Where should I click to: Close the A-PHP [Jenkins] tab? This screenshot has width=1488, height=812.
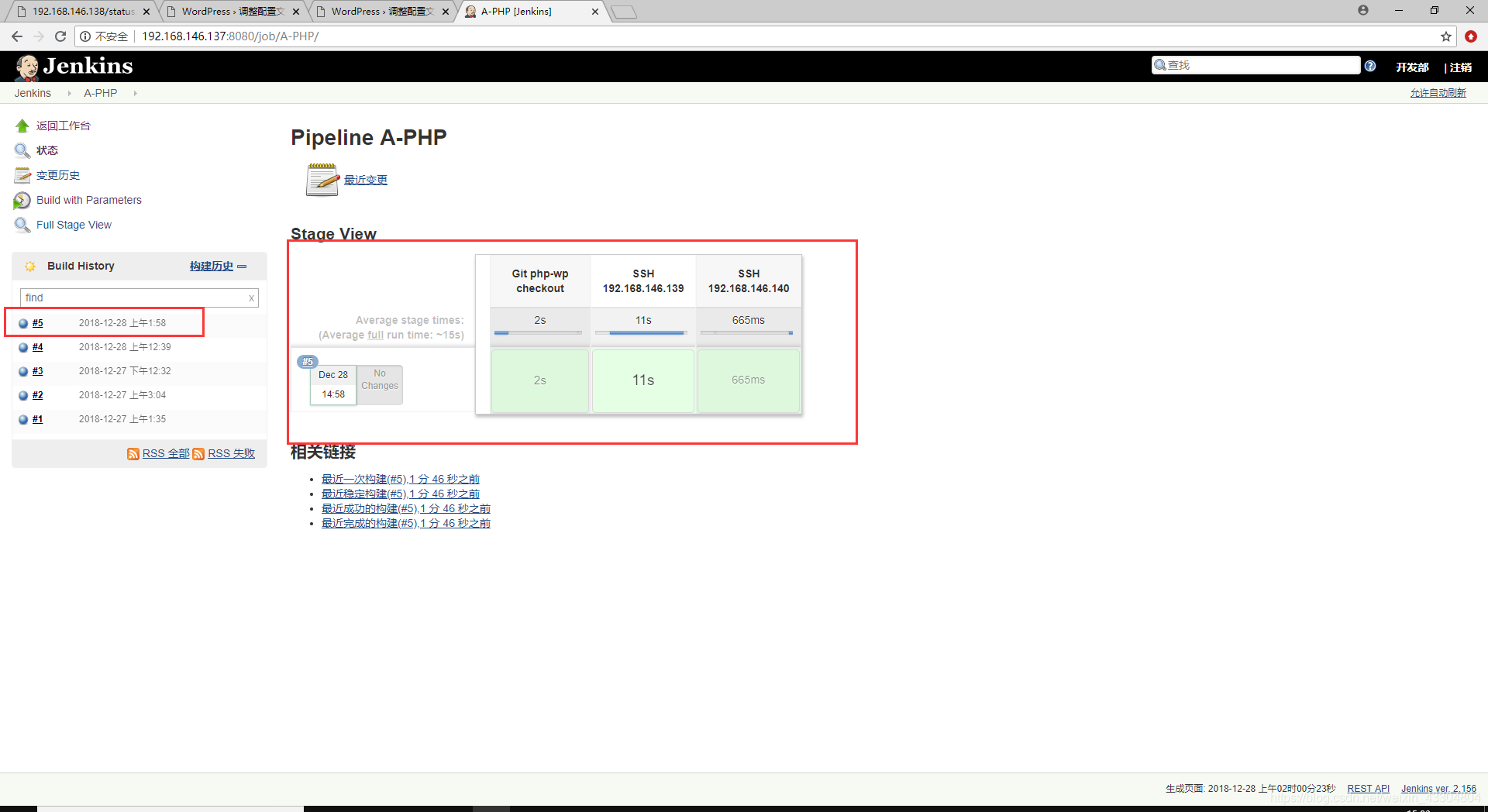(595, 12)
